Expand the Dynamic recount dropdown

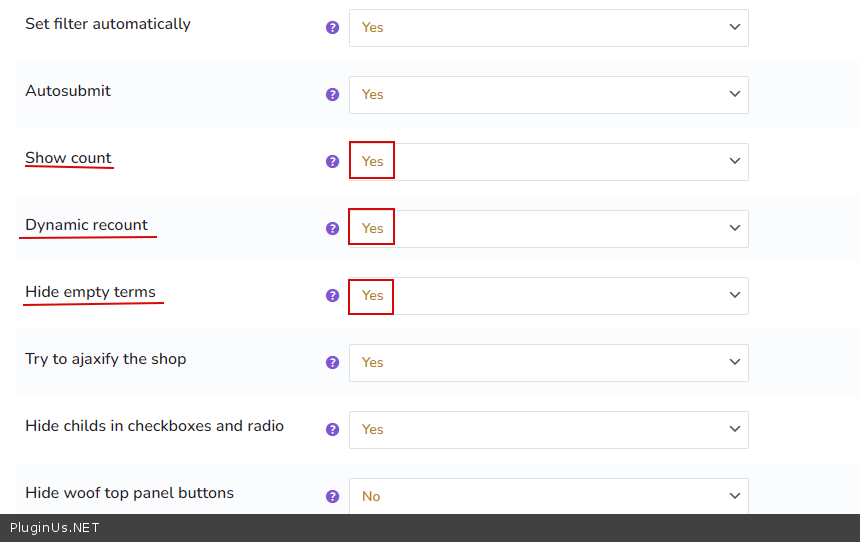pos(548,229)
